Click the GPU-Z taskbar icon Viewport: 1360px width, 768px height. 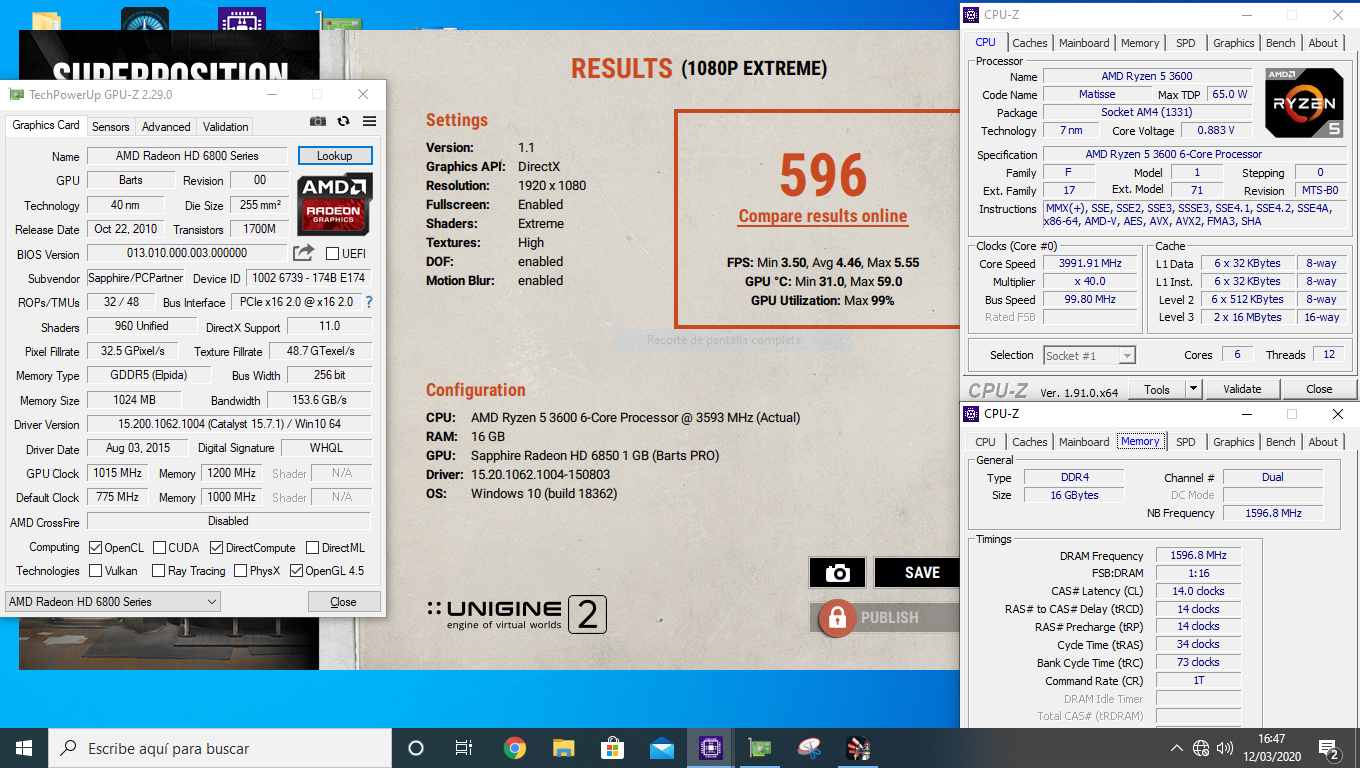point(760,748)
